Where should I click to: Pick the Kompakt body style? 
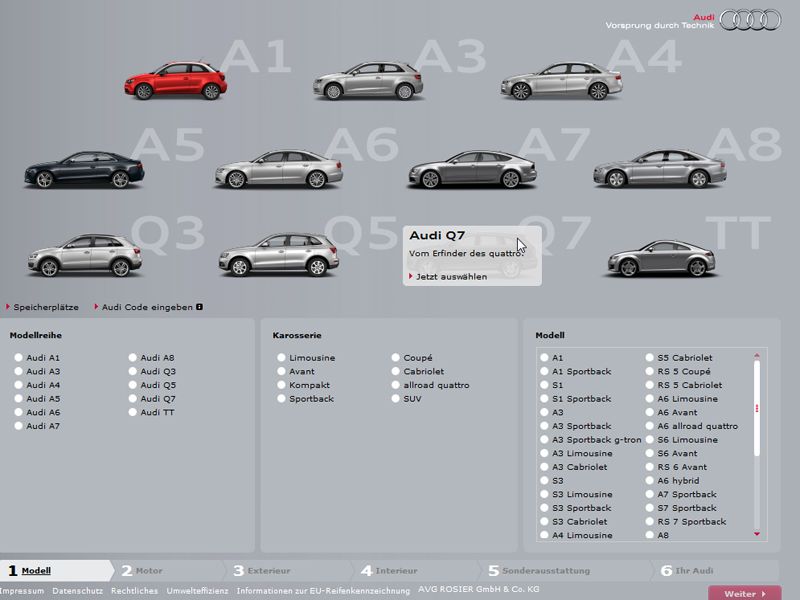point(281,385)
